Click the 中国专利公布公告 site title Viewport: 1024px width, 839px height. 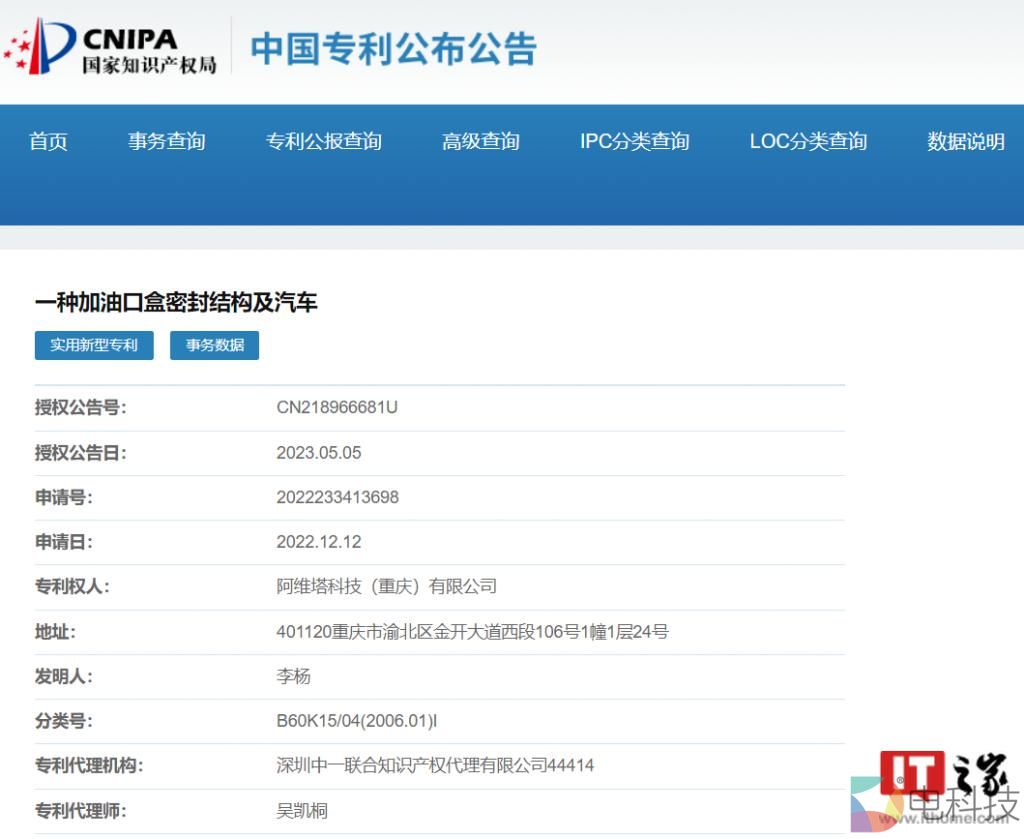pos(393,48)
